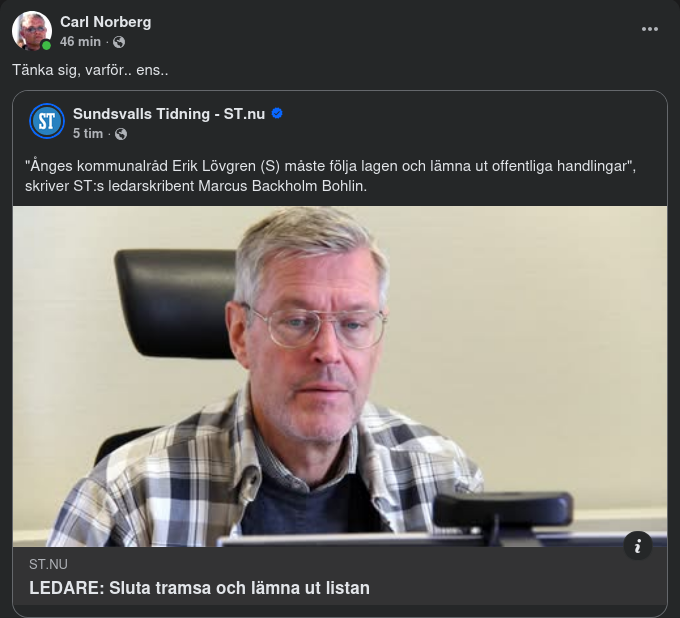Click the globe icon beside '46 min'
The image size is (680, 618).
pos(119,42)
